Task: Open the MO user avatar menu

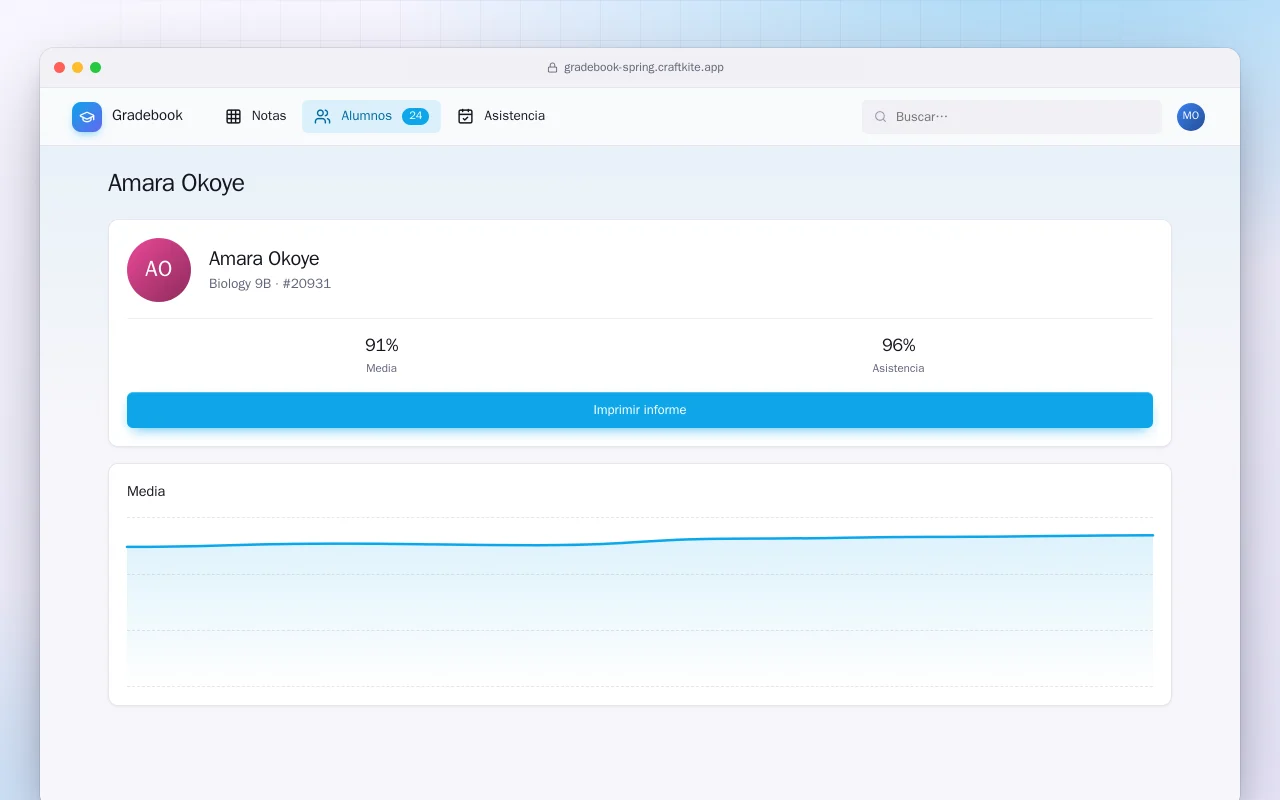Action: (1191, 117)
